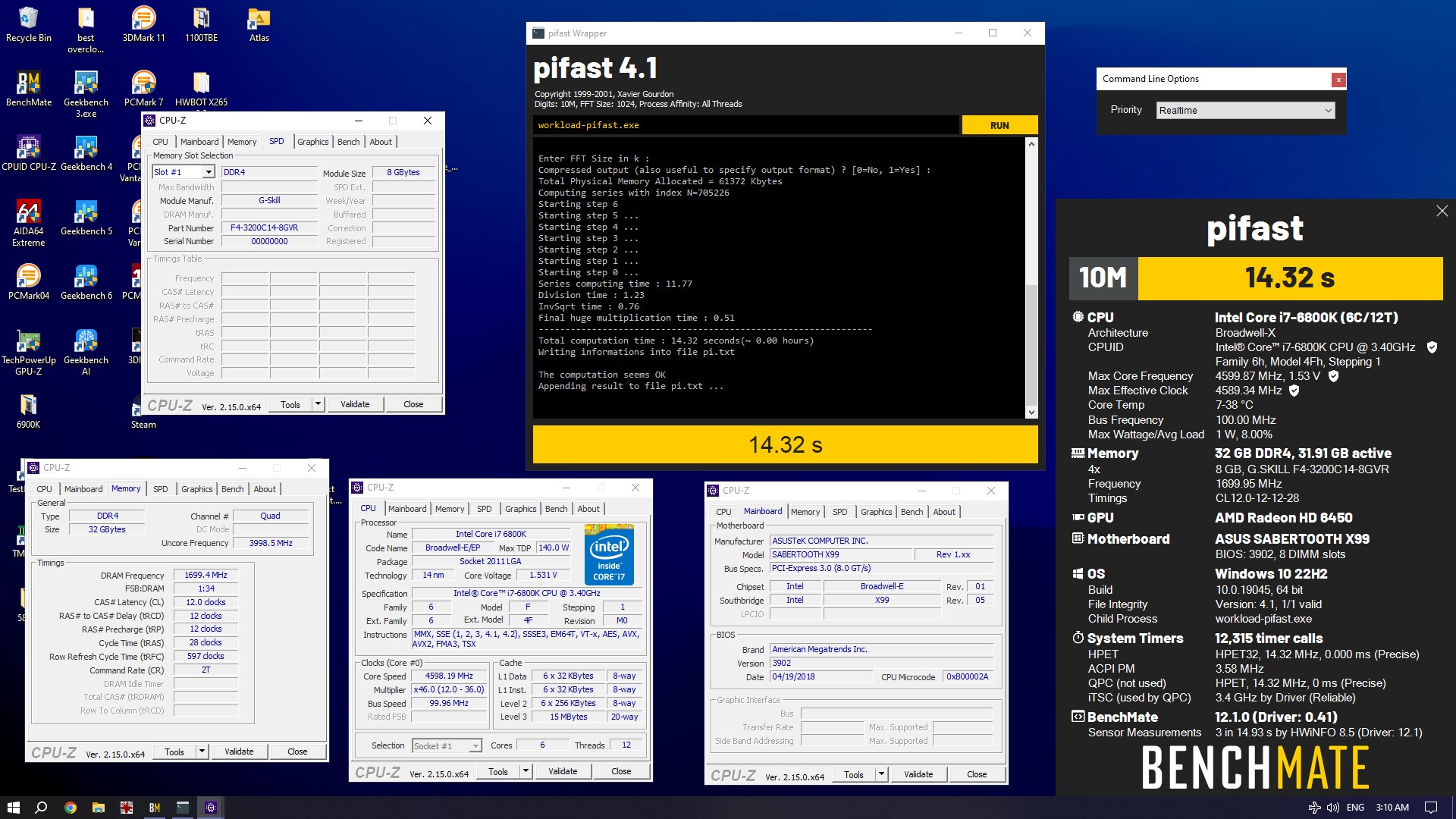Open the Slot #1 dropdown in CPU-Z SPD

point(183,172)
